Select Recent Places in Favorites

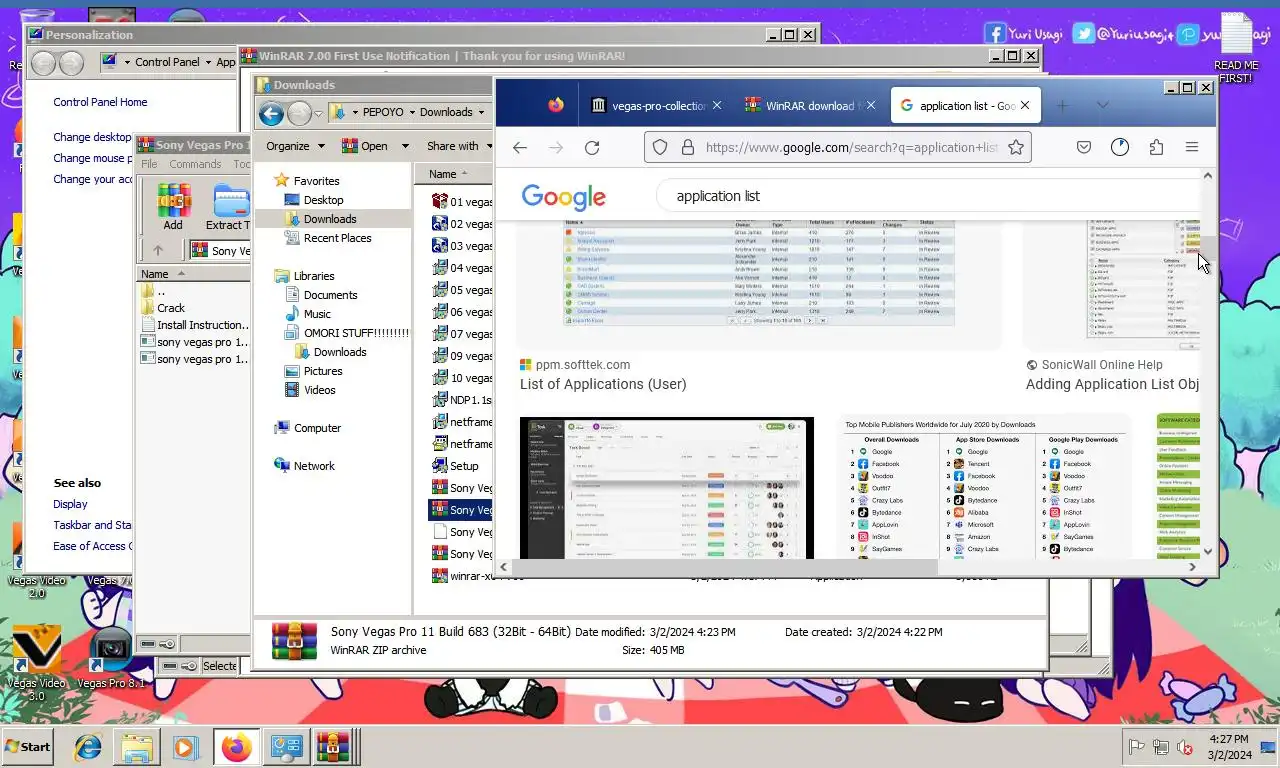[x=337, y=238]
